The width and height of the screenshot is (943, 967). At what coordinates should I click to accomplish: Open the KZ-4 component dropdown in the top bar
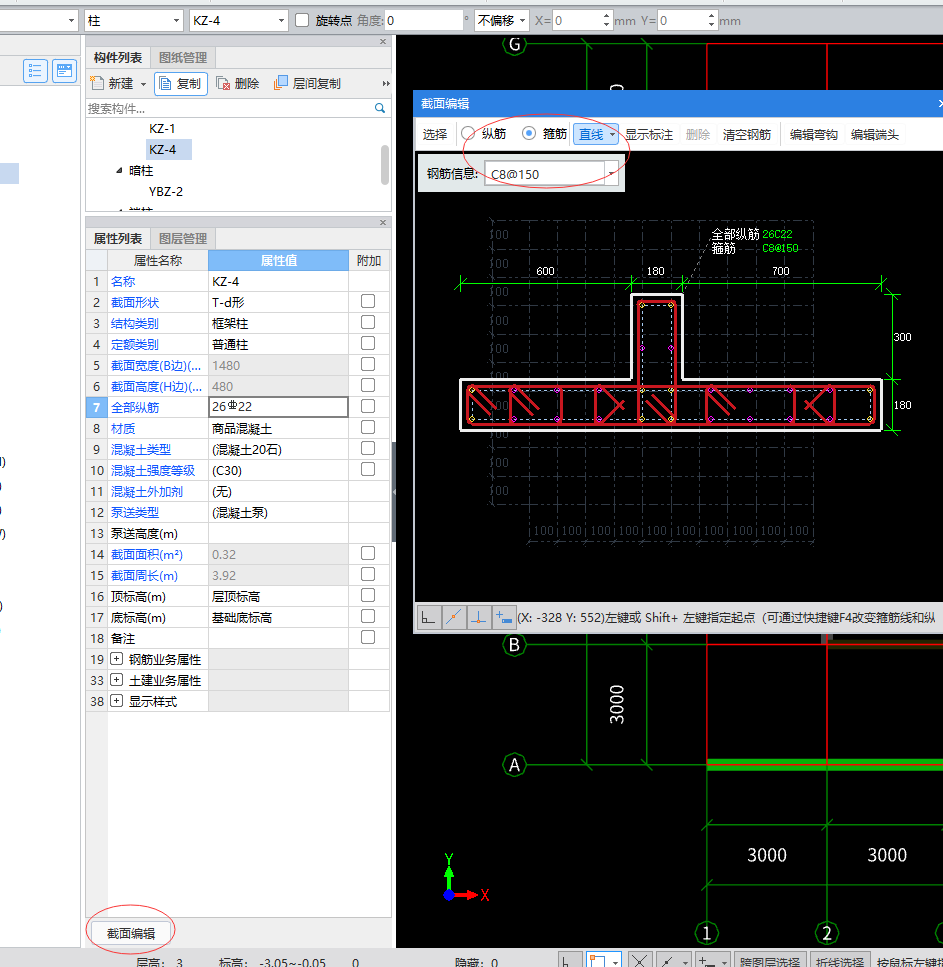(x=281, y=20)
